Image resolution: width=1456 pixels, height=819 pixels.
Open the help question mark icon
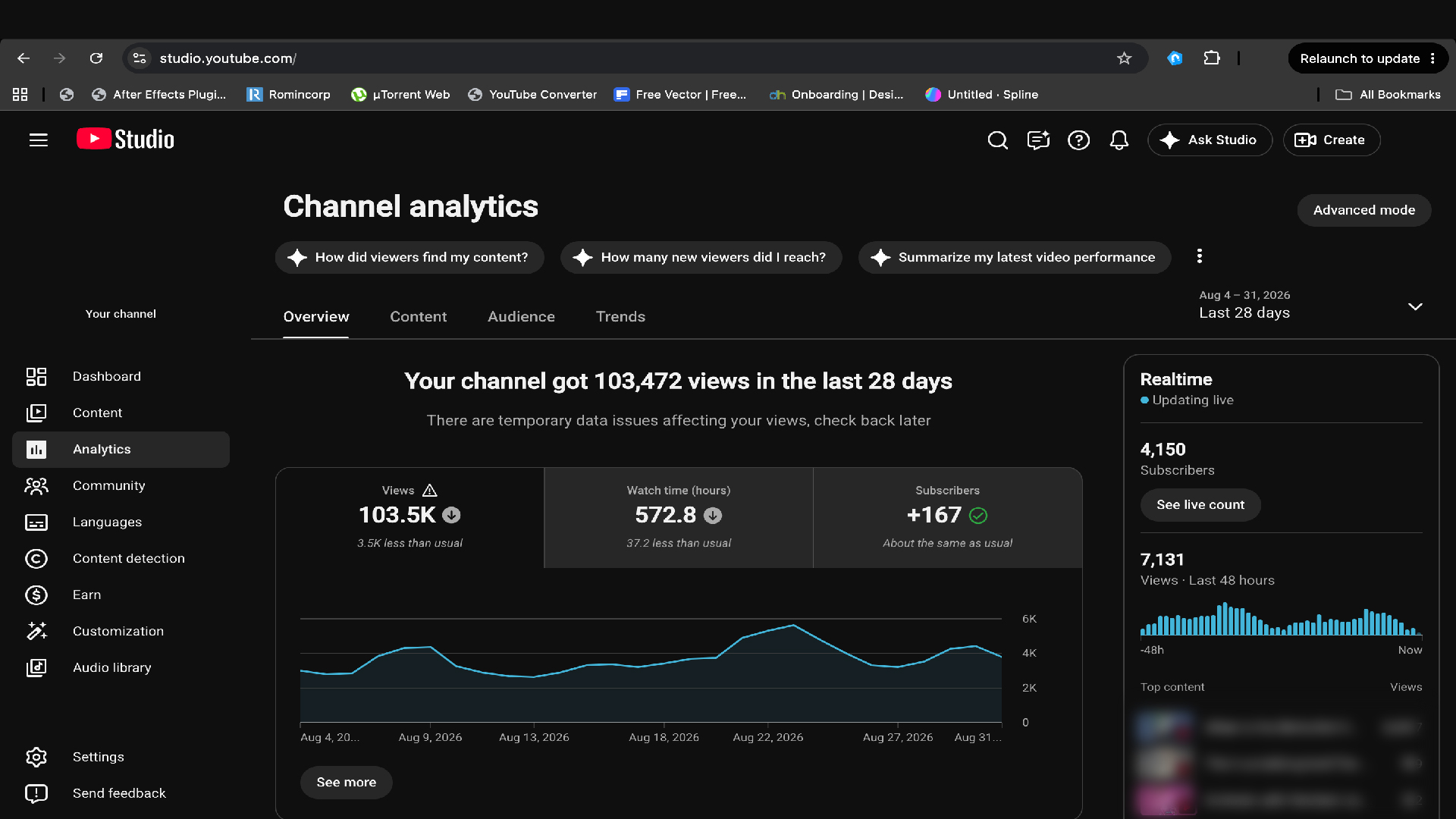(1078, 140)
